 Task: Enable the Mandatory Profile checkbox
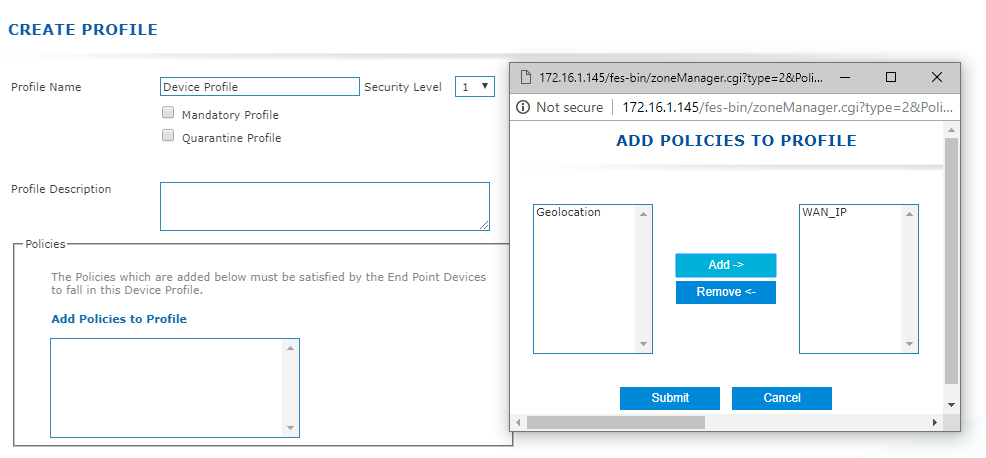(x=168, y=113)
